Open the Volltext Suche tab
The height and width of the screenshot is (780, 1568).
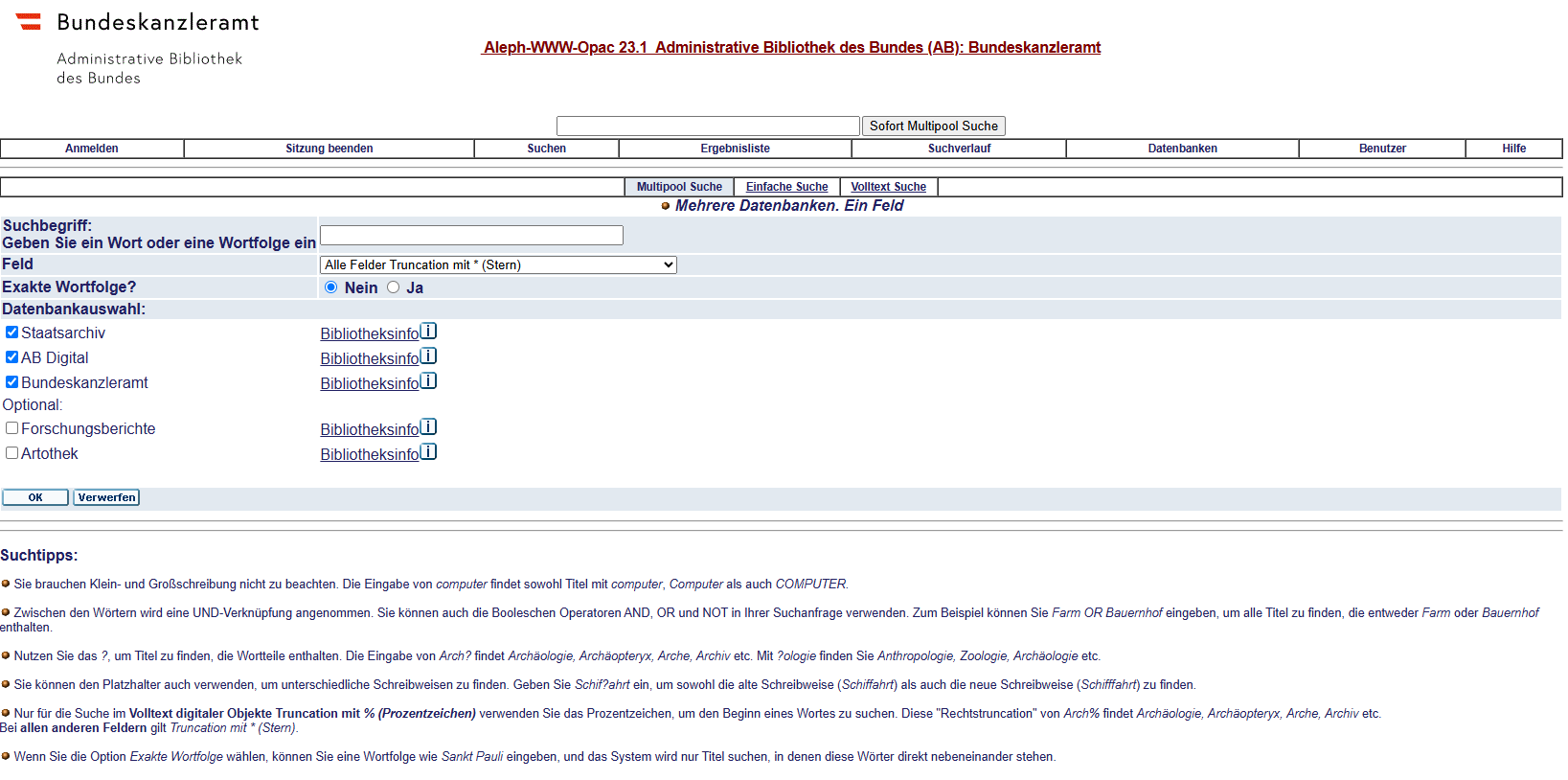click(x=888, y=187)
